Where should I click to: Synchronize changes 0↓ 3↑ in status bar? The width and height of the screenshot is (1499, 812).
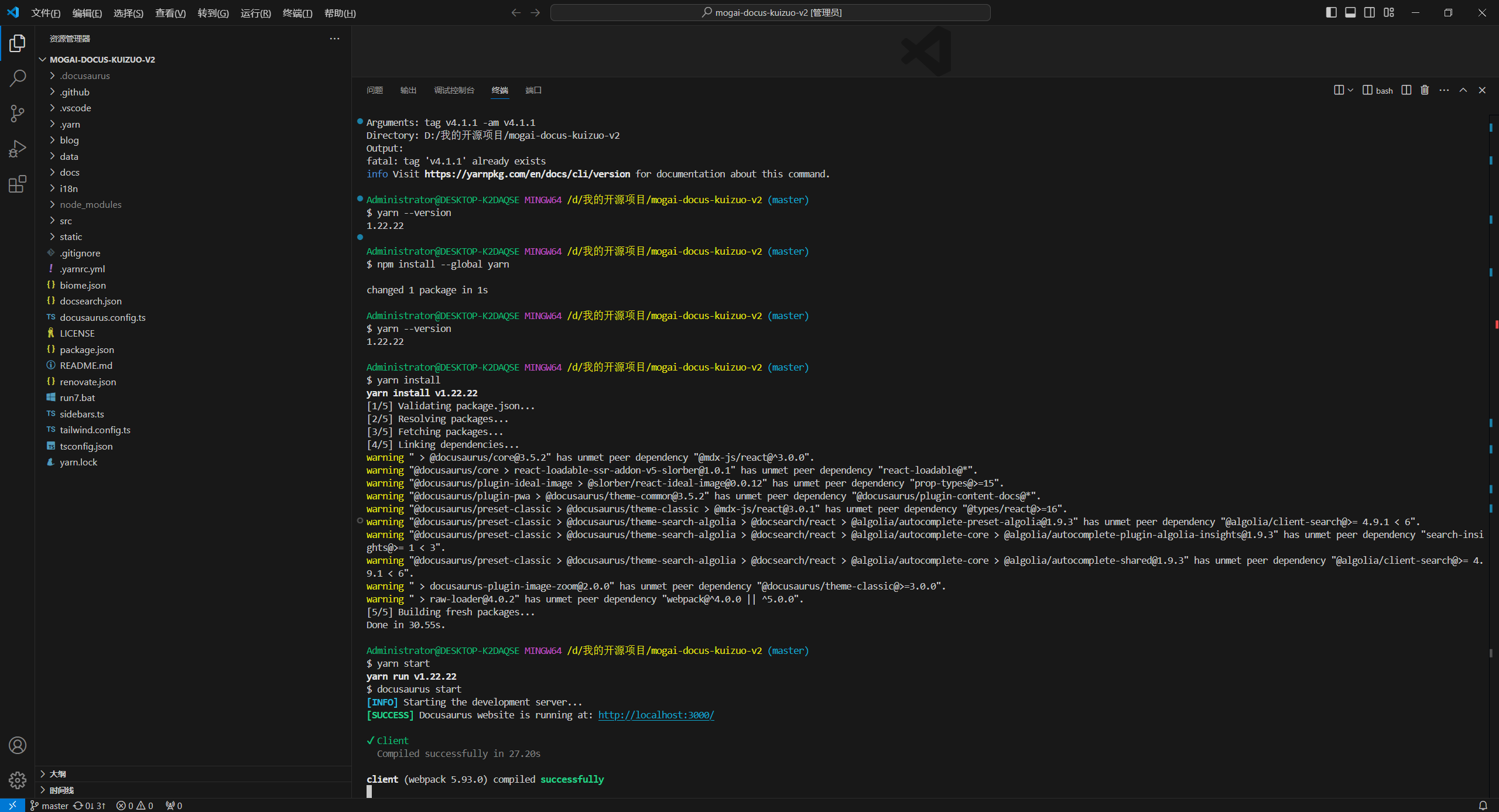click(90, 806)
